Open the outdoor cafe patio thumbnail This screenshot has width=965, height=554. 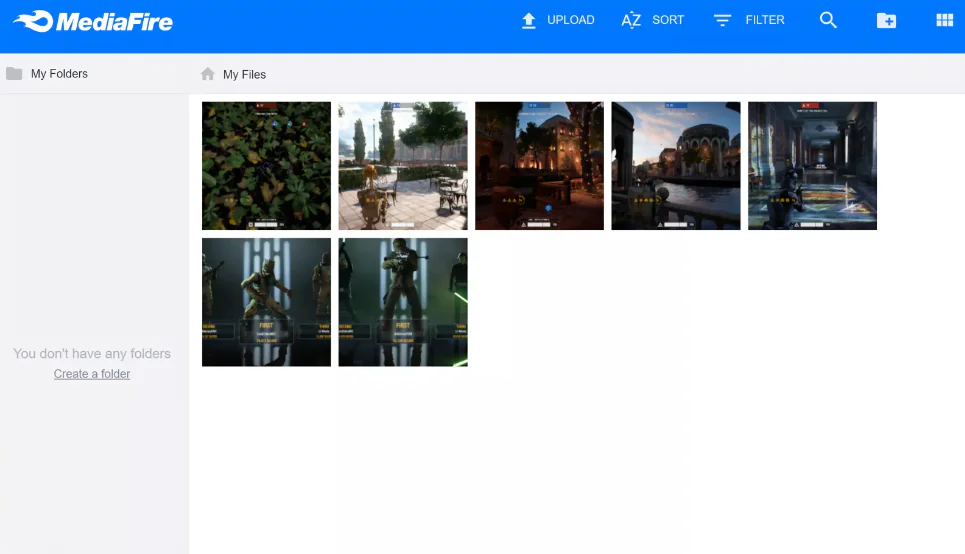403,166
